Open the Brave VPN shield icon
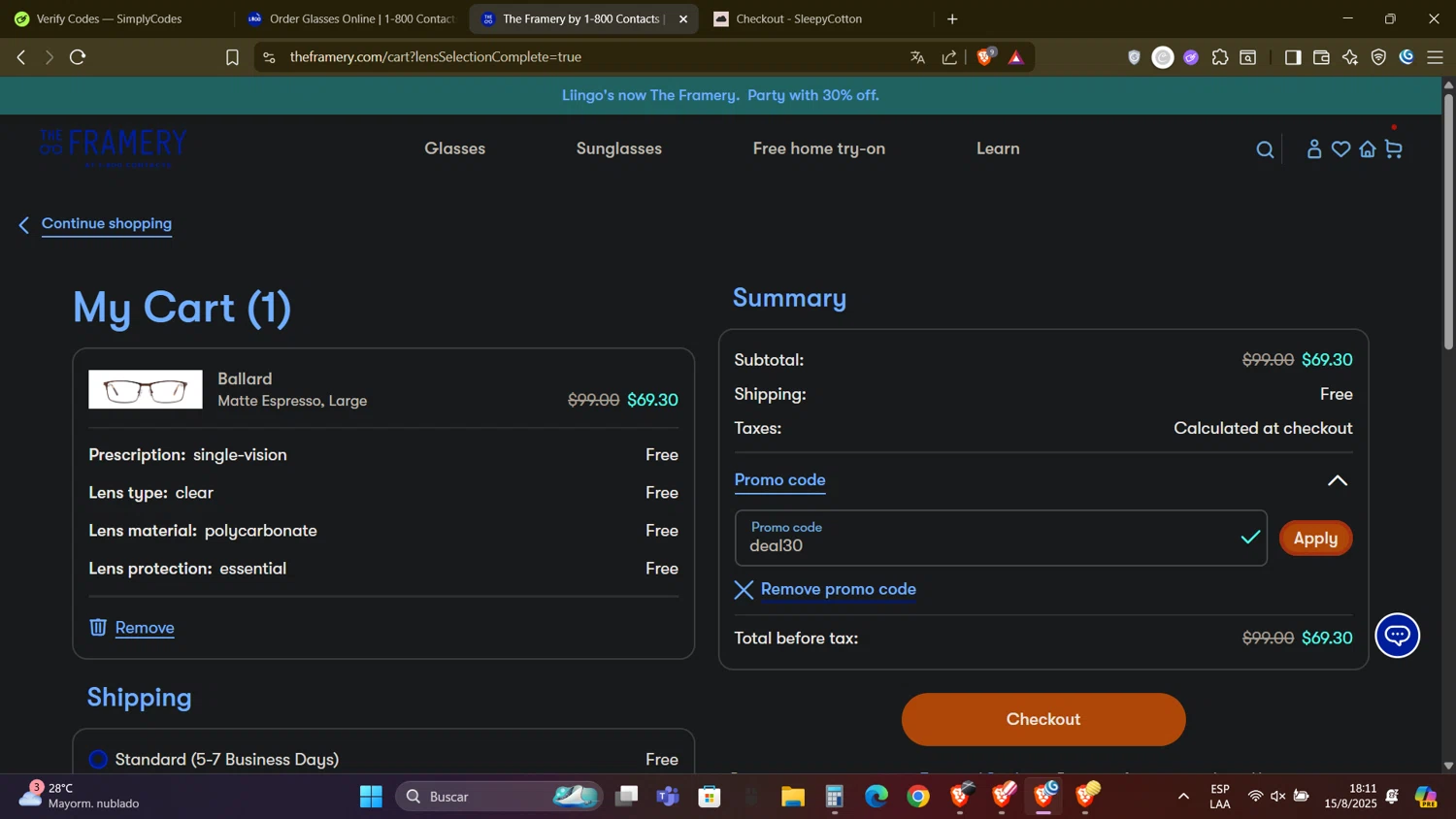Viewport: 1456px width, 819px height. [1378, 57]
